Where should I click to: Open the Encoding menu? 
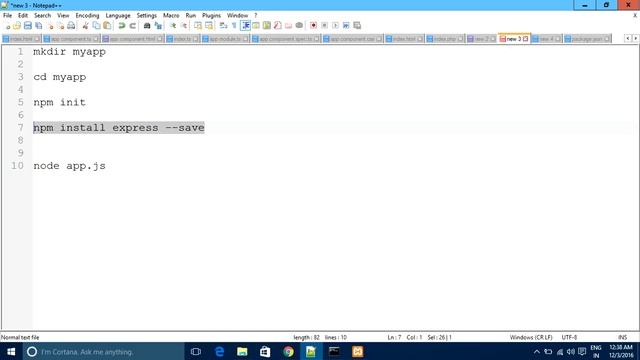pos(87,16)
